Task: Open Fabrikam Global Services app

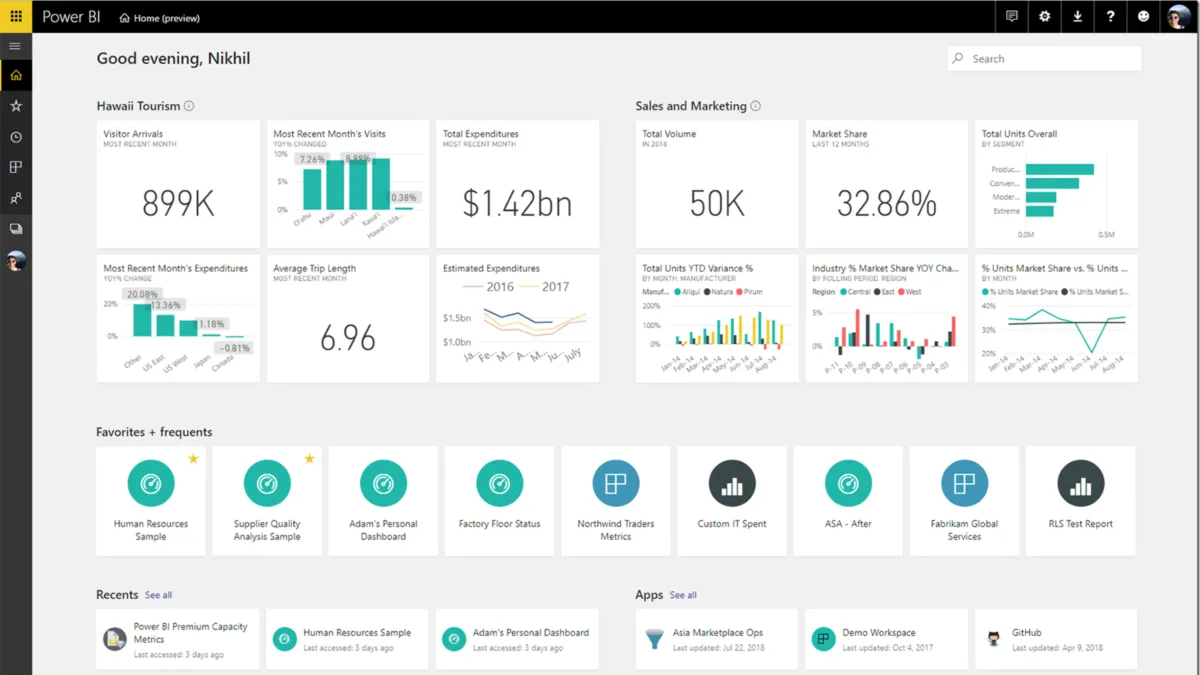Action: click(964, 501)
